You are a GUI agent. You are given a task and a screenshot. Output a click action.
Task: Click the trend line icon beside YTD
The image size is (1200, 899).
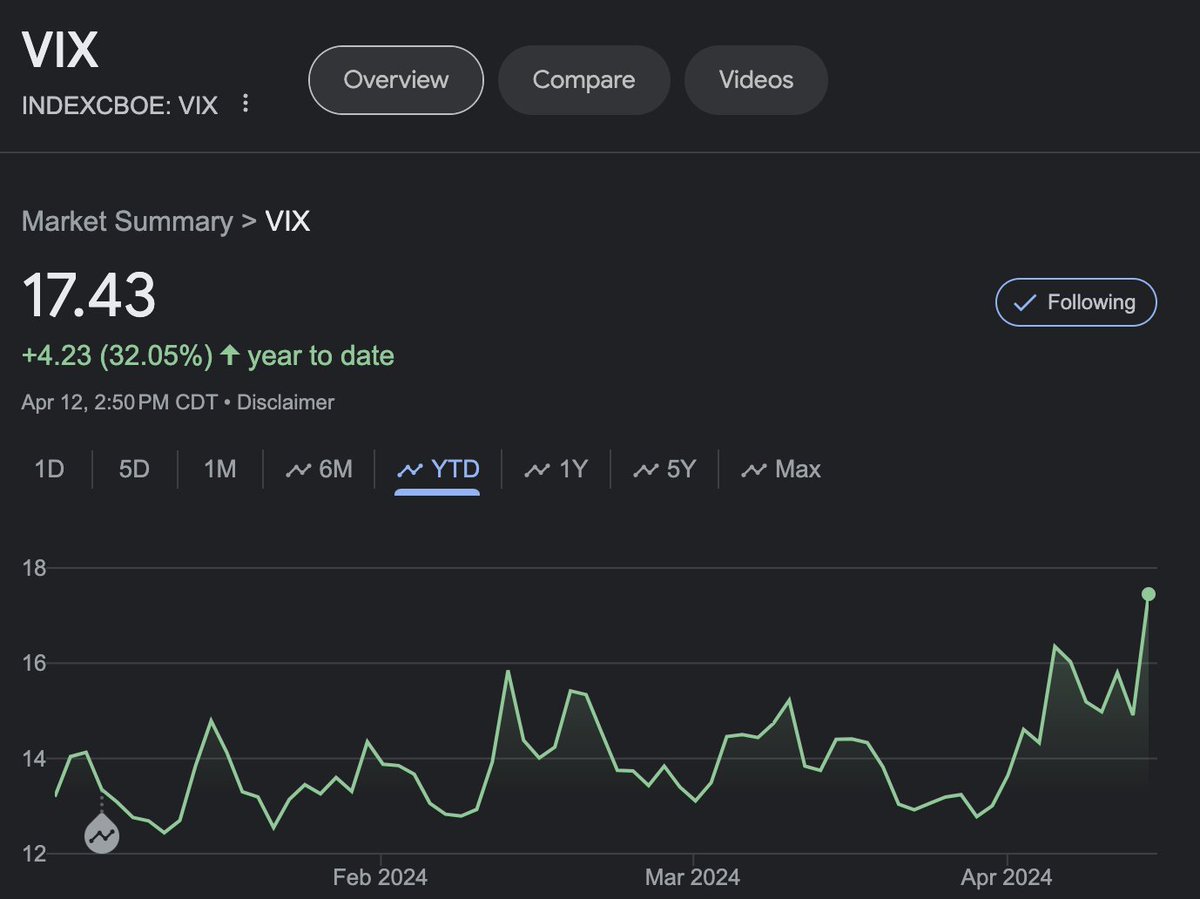(410, 469)
